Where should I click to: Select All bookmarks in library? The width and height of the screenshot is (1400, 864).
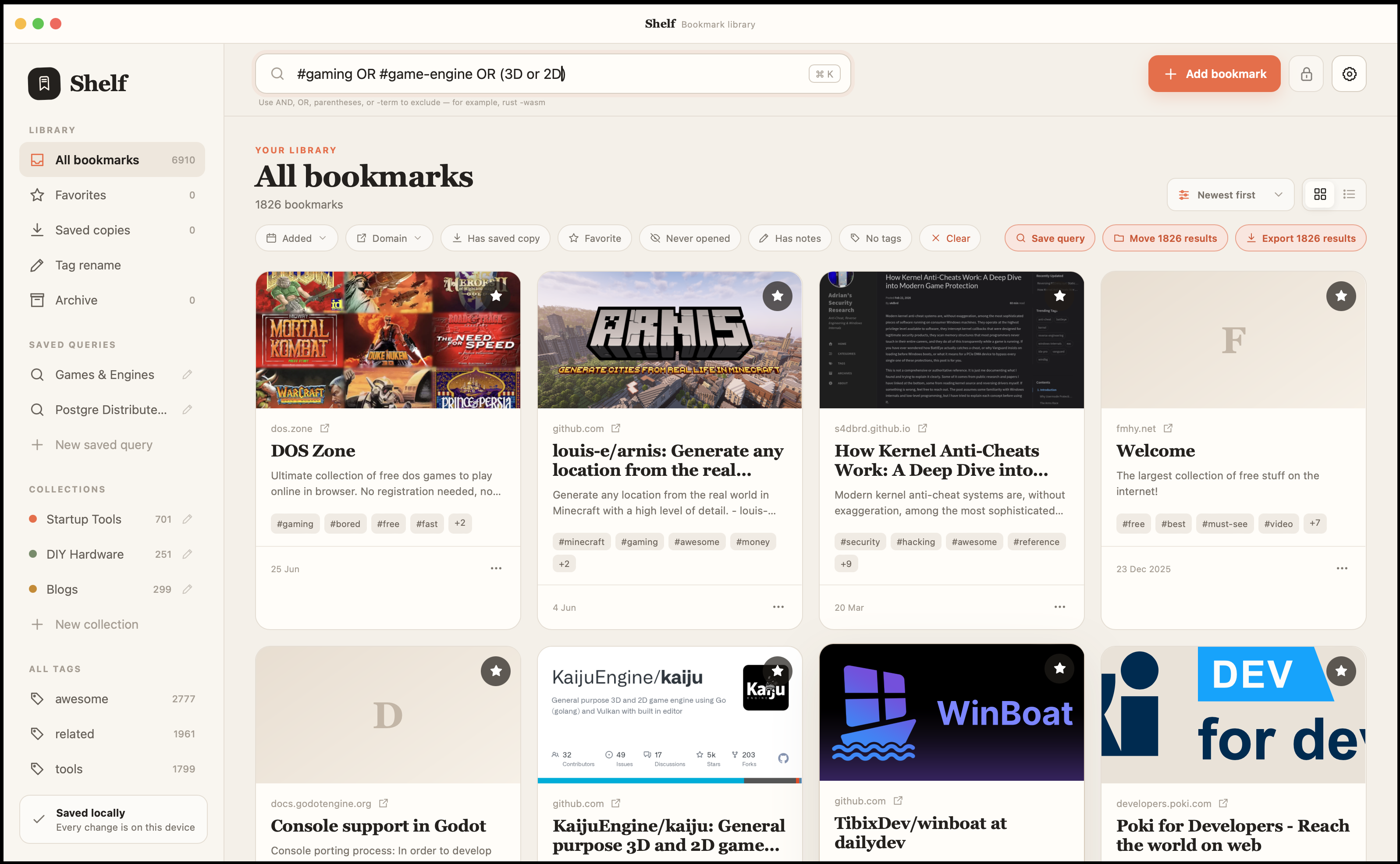pos(112,160)
